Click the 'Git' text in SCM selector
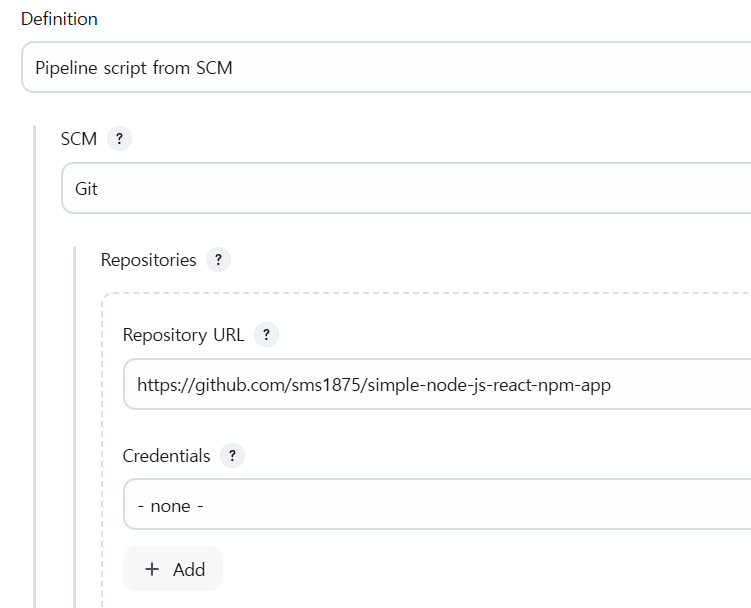 86,189
